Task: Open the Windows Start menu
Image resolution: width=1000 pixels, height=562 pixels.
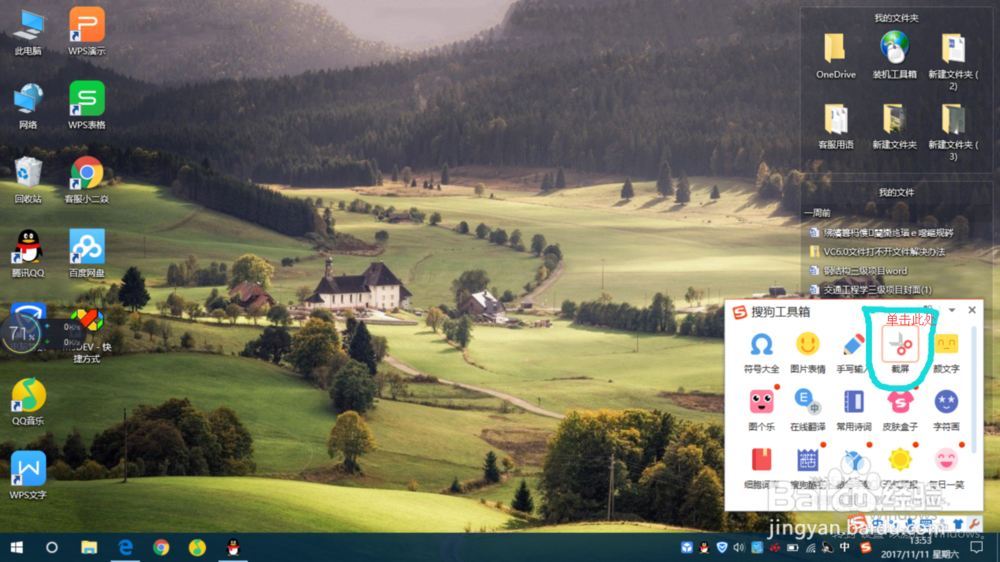Action: [17, 547]
